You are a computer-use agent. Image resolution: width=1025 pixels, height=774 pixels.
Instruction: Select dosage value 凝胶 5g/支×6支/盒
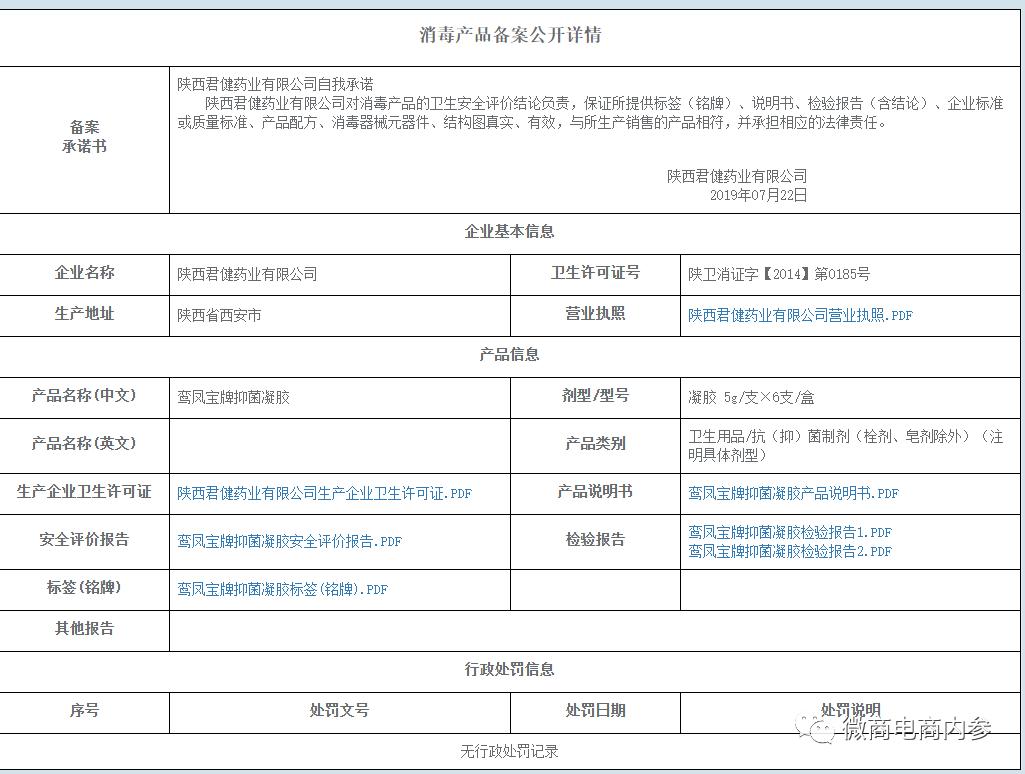pos(751,397)
